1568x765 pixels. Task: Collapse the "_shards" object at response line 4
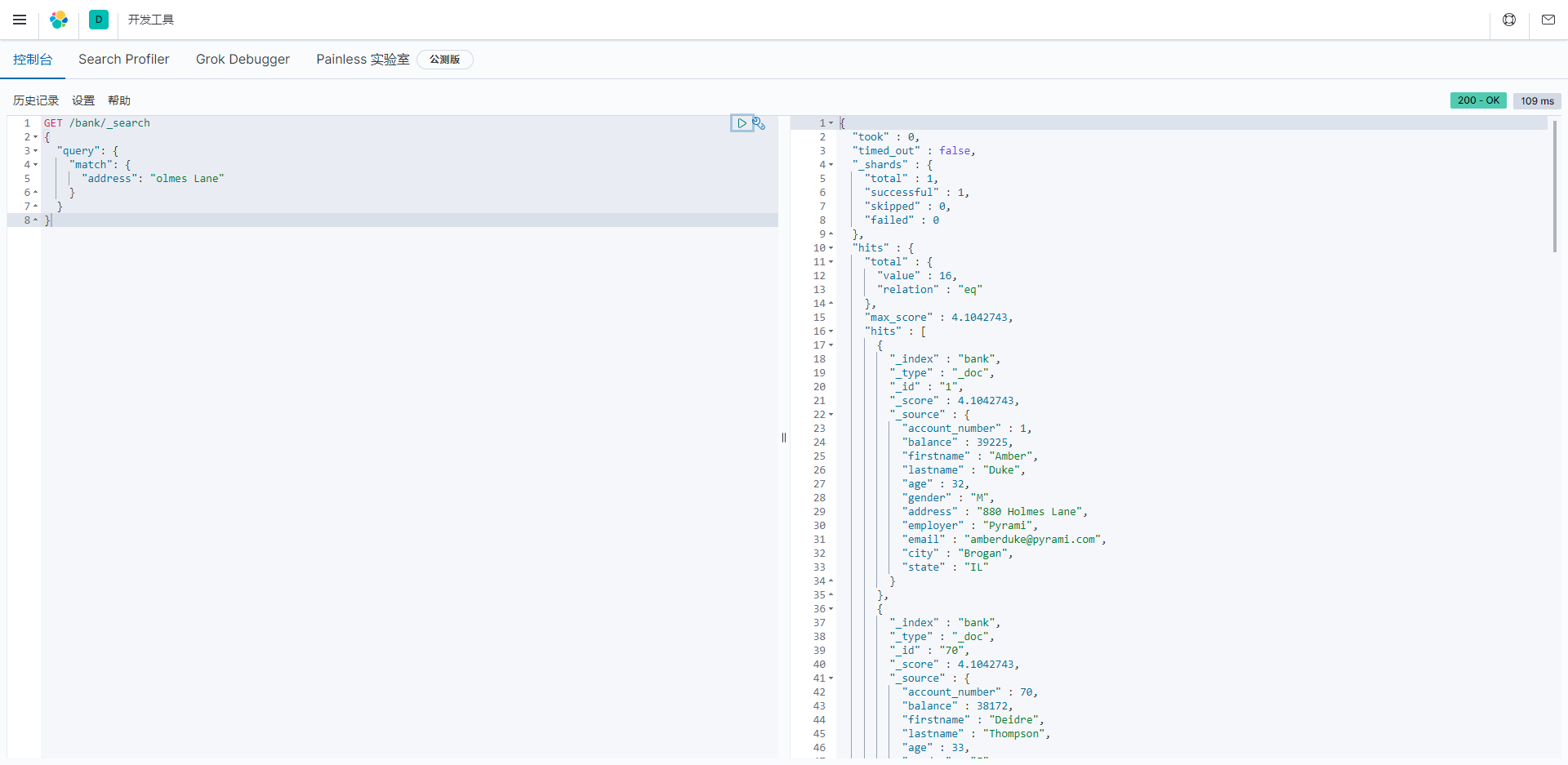pos(831,165)
